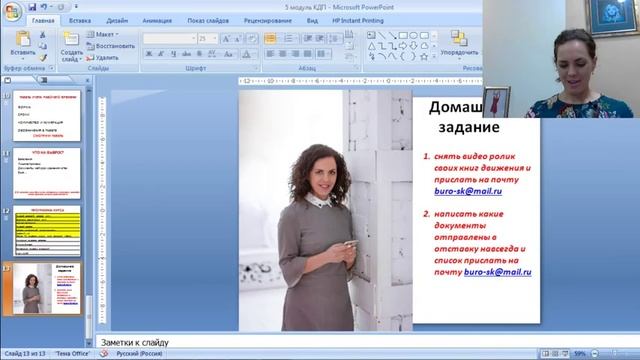Open the round Office button menu
The height and width of the screenshot is (360, 640).
click(x=12, y=11)
